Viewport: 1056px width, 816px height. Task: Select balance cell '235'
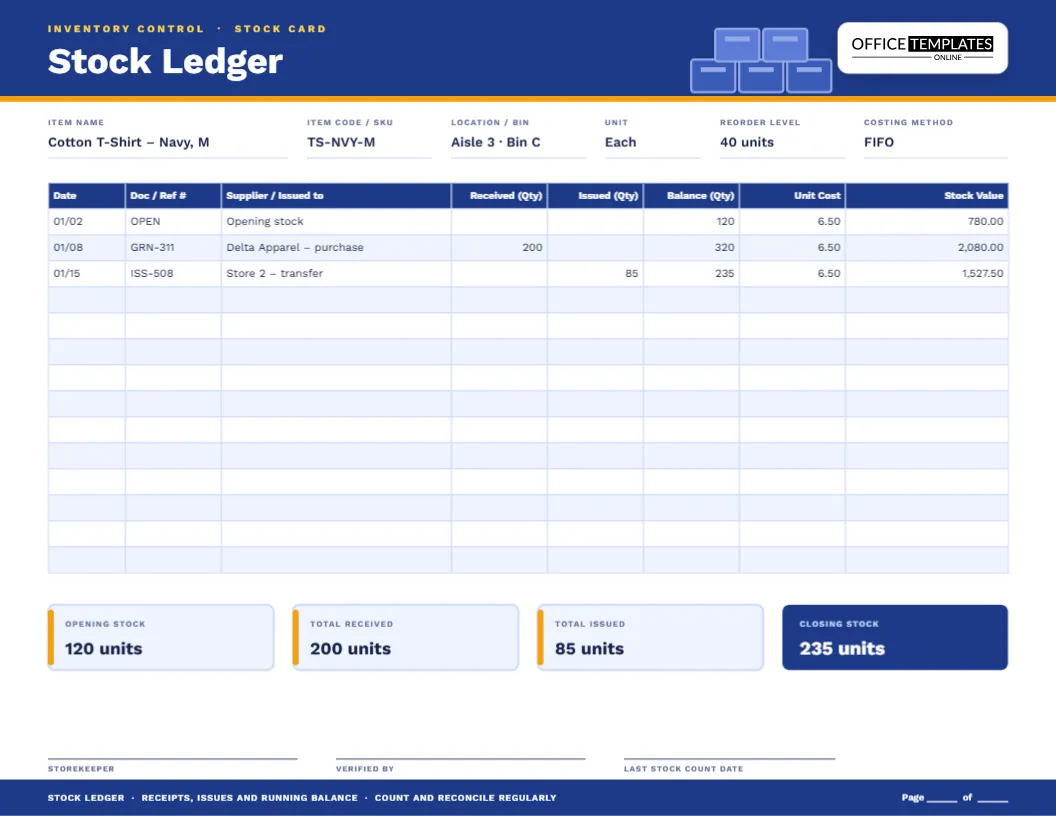(x=692, y=273)
